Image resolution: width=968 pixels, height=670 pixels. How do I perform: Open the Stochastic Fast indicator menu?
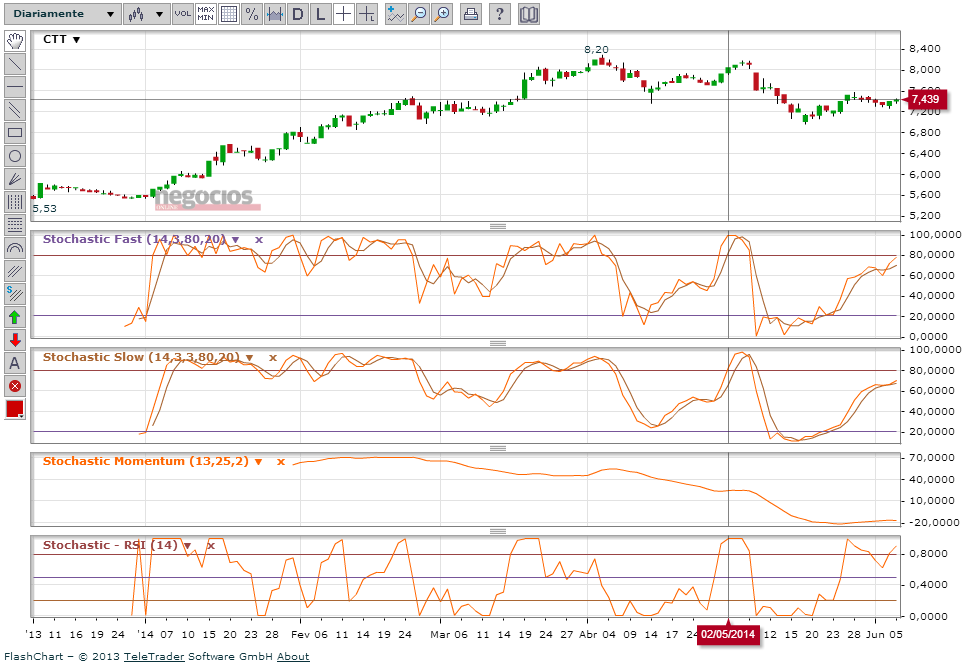click(236, 240)
